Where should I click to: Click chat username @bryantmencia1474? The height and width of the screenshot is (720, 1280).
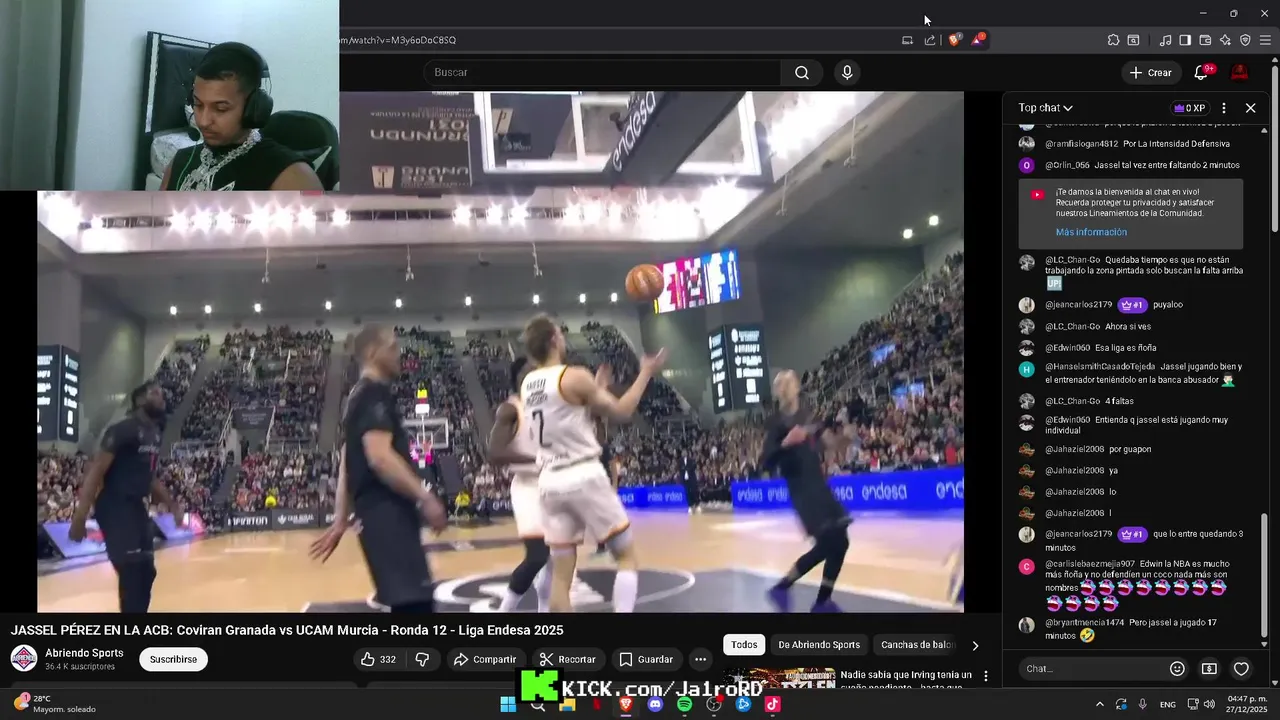pos(1084,622)
